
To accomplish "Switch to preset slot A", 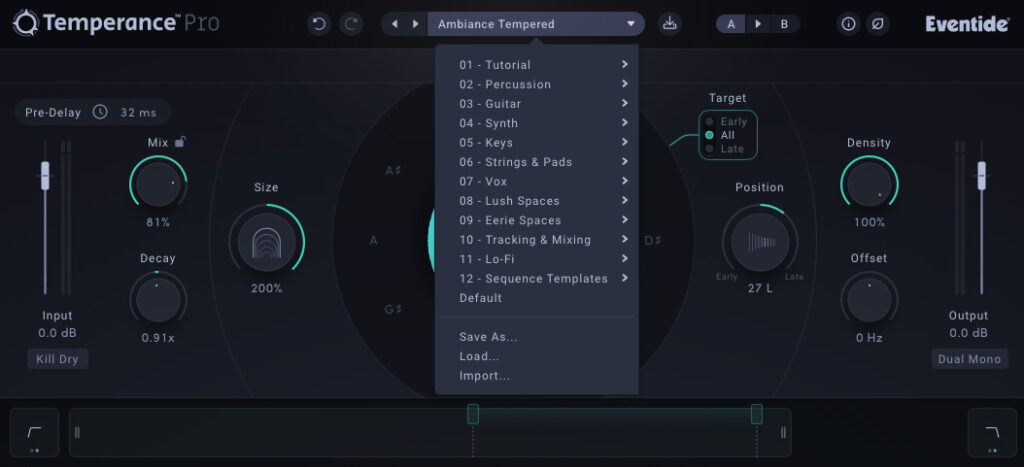I will (x=731, y=24).
